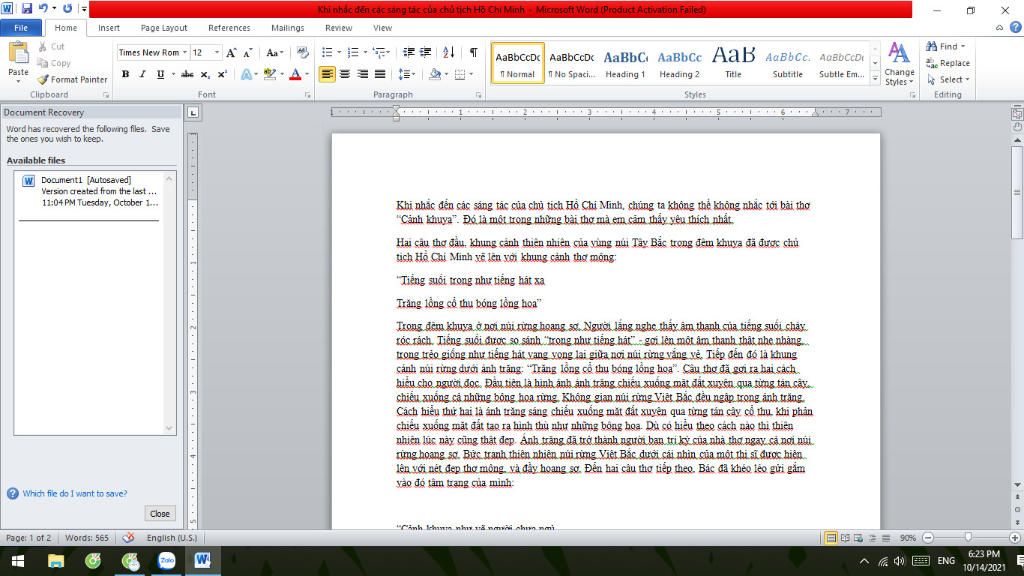The height and width of the screenshot is (576, 1024).
Task: Toggle ruler view button above scrollbar
Action: (x=1017, y=113)
